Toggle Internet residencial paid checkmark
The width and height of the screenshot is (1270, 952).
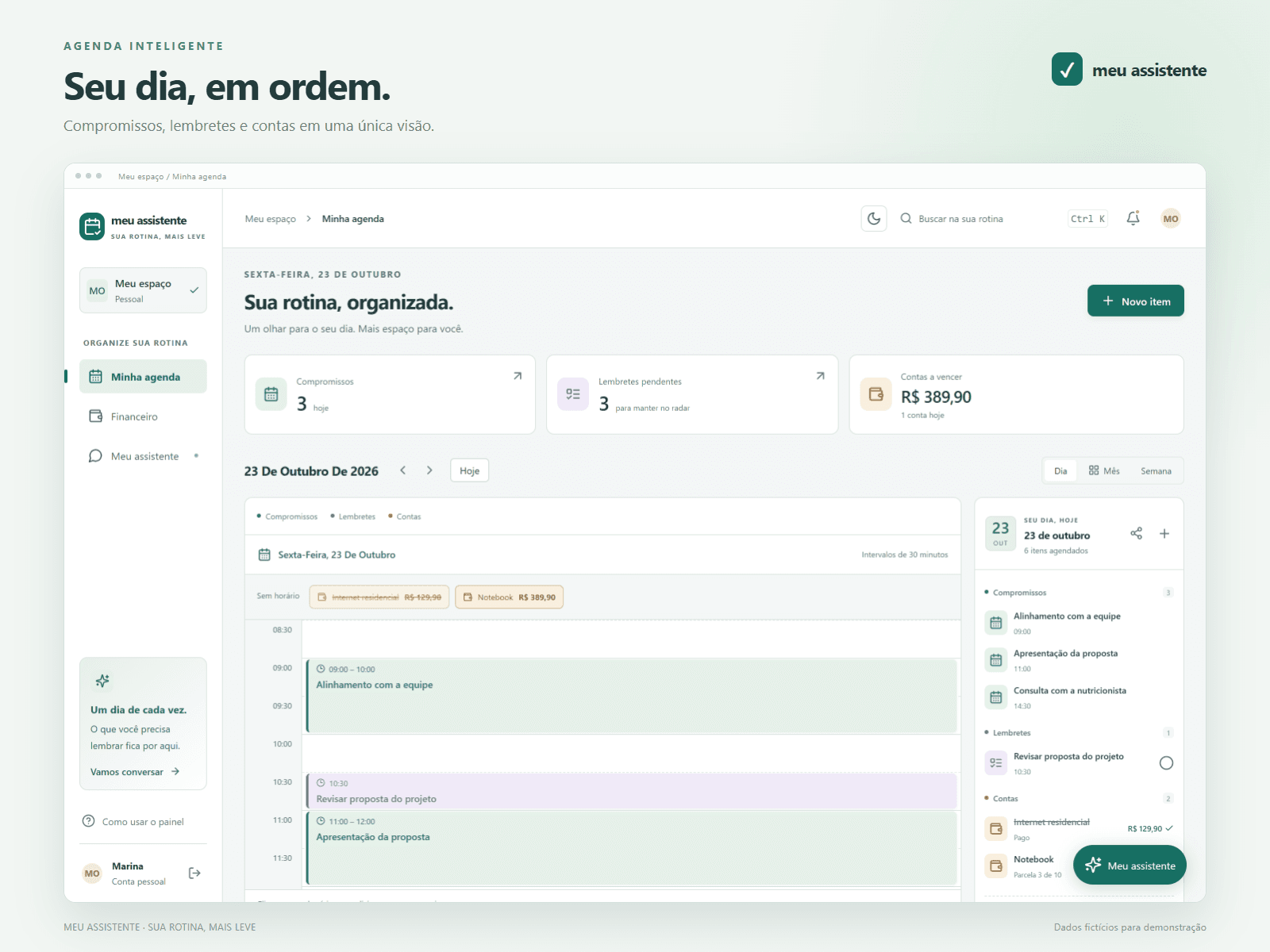coord(1169,828)
